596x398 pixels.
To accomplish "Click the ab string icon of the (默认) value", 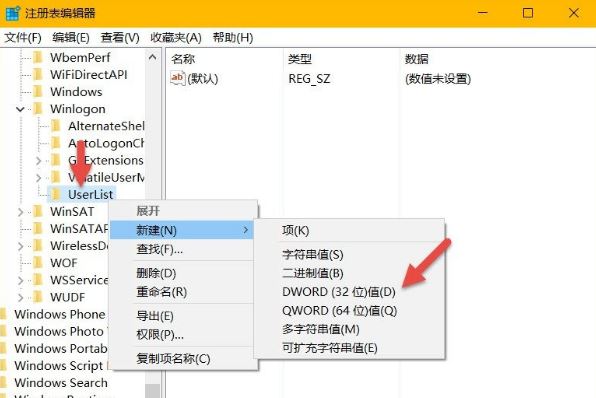I will point(178,78).
